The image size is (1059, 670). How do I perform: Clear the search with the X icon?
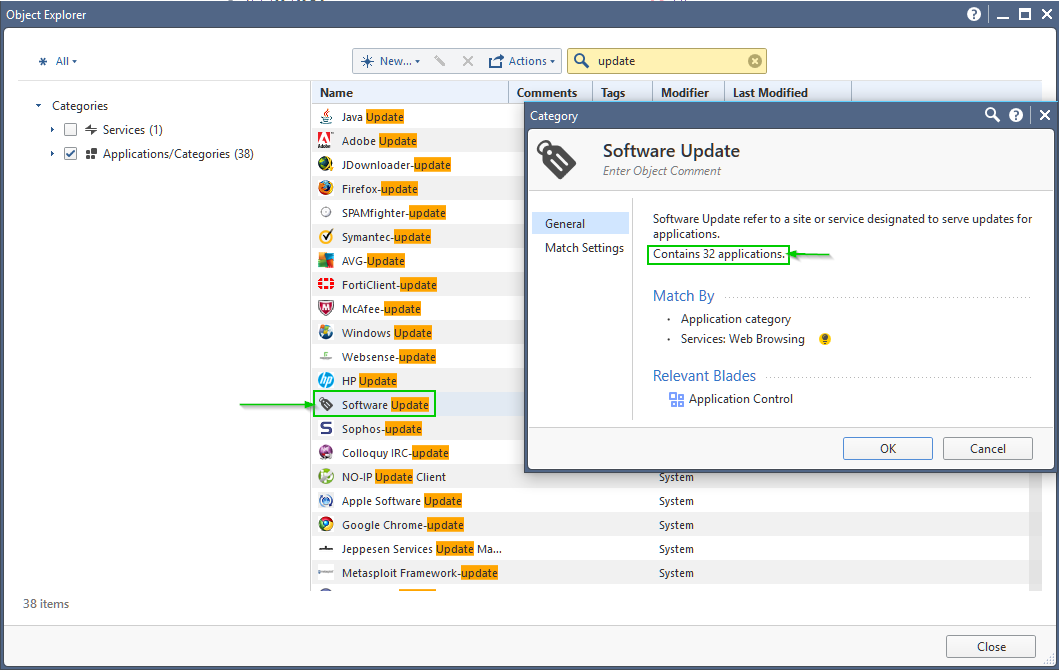(754, 61)
